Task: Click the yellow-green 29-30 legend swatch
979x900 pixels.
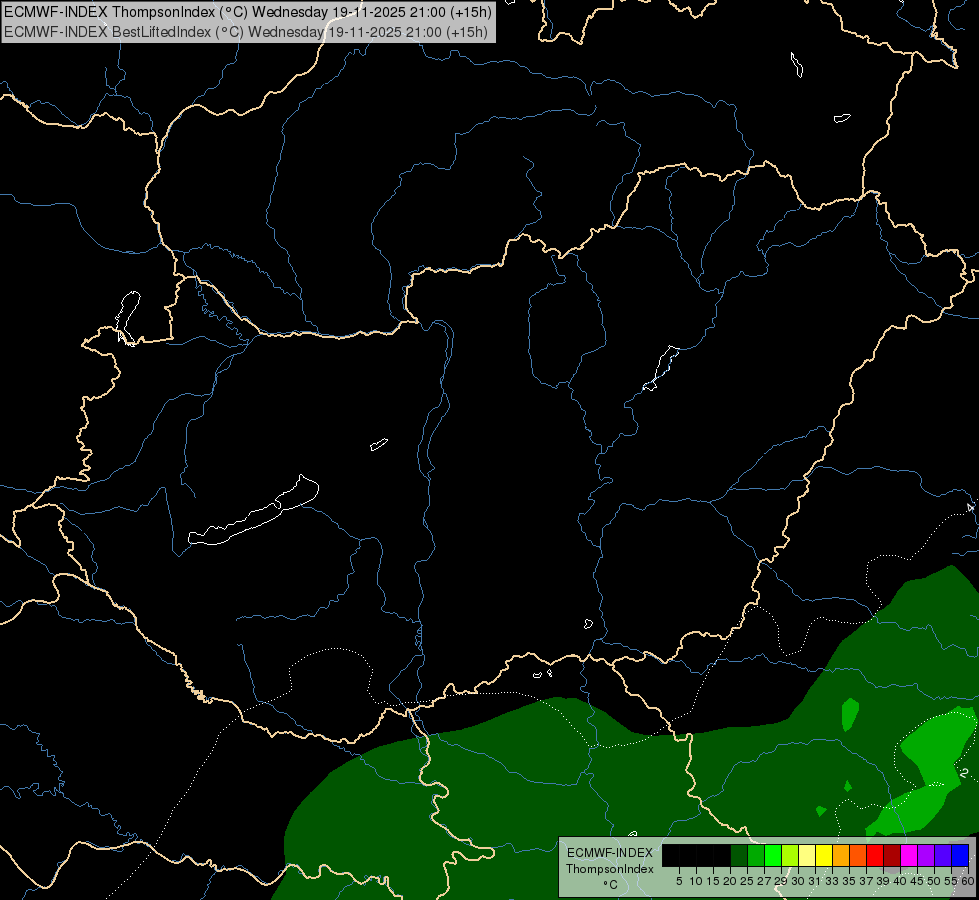Action: coord(790,856)
